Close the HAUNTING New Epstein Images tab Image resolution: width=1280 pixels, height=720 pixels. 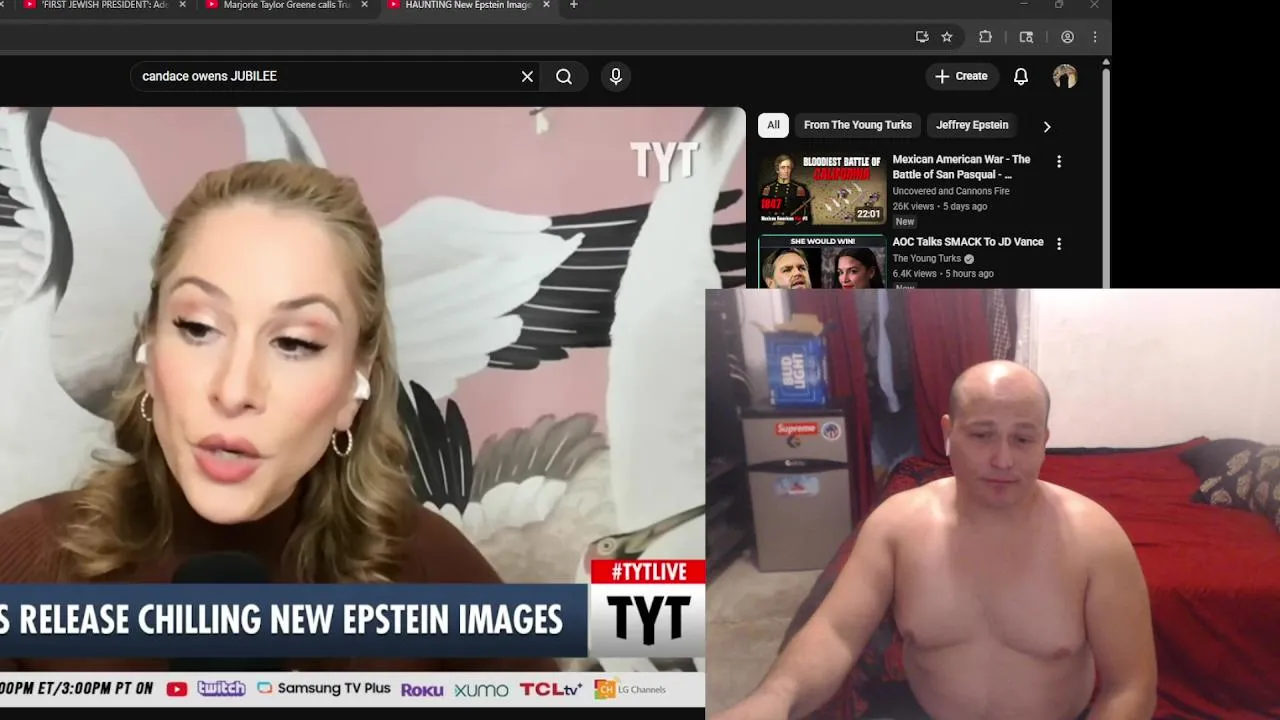pyautogui.click(x=547, y=5)
